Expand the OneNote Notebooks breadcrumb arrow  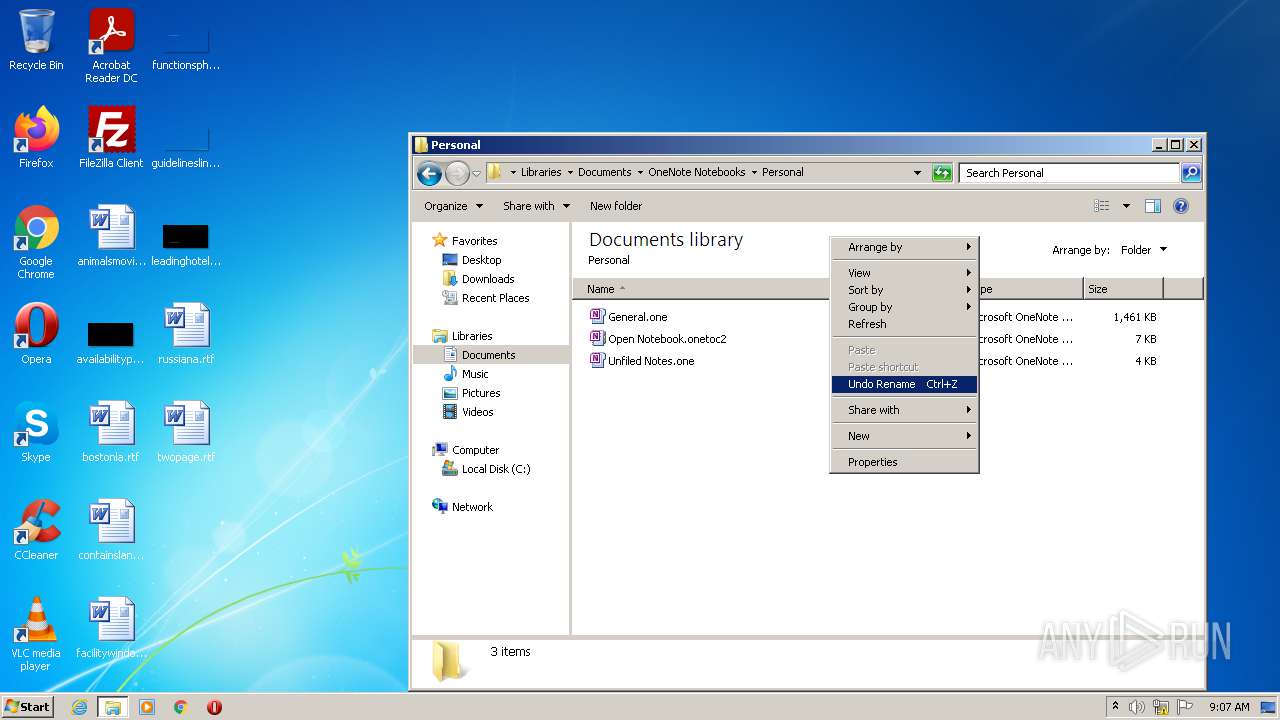pos(754,172)
